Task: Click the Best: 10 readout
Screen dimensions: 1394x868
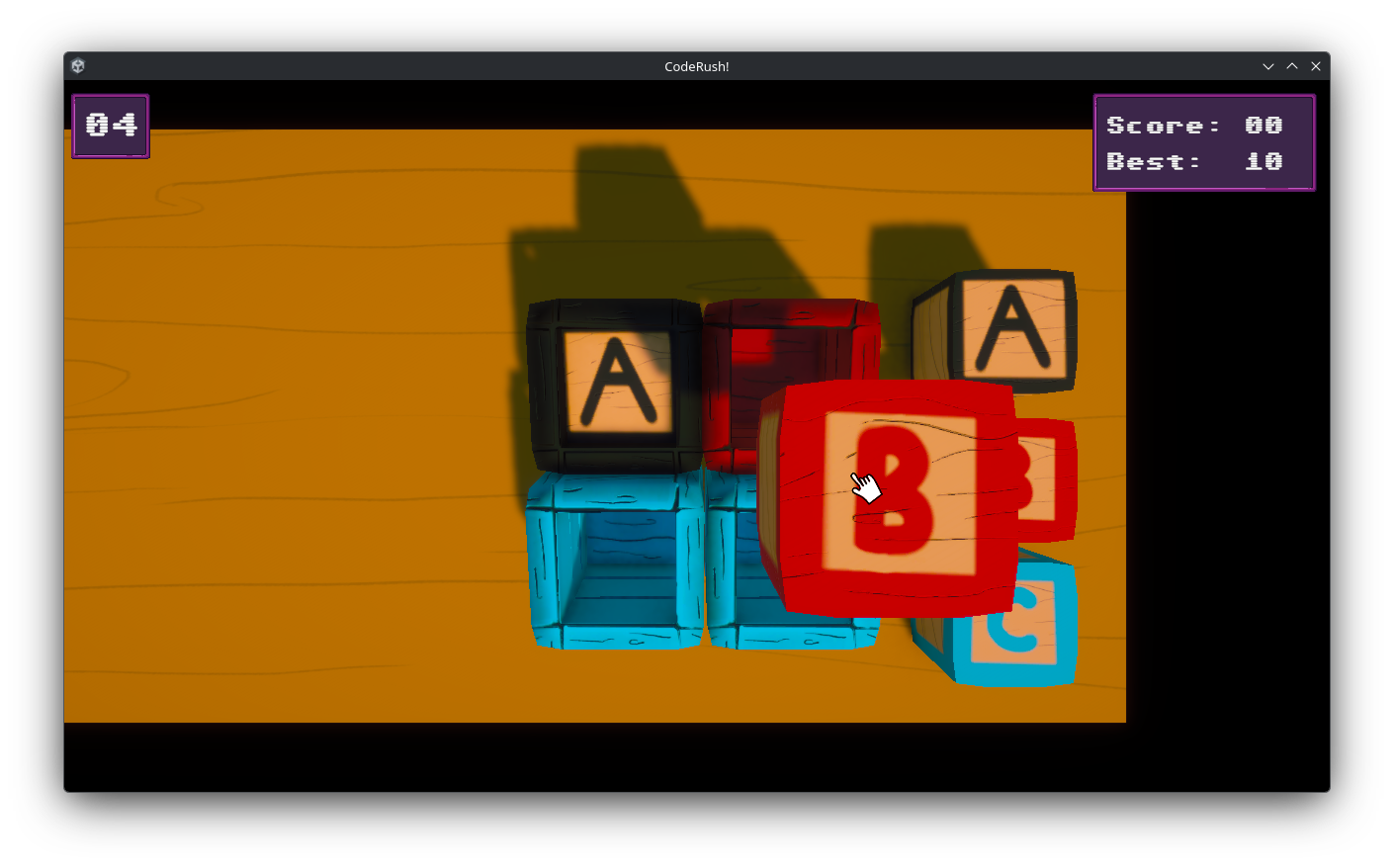Action: pos(1194,161)
